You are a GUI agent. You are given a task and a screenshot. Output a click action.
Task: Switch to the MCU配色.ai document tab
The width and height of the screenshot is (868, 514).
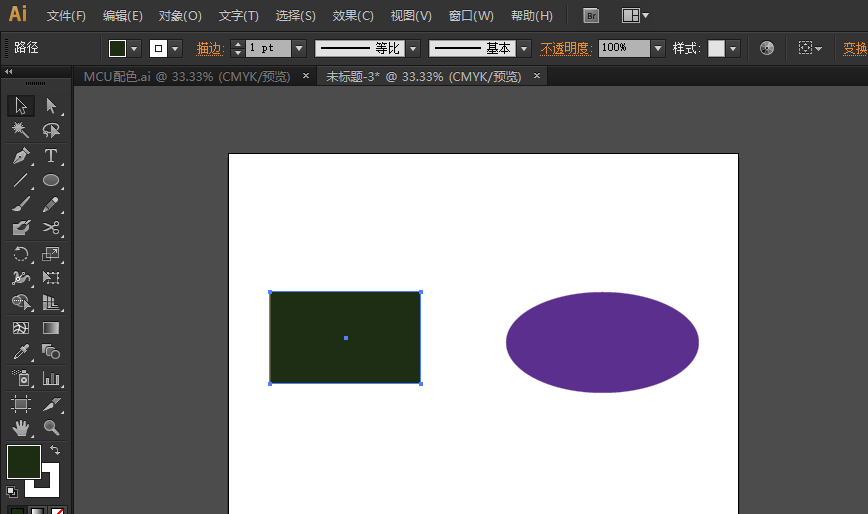click(187, 76)
